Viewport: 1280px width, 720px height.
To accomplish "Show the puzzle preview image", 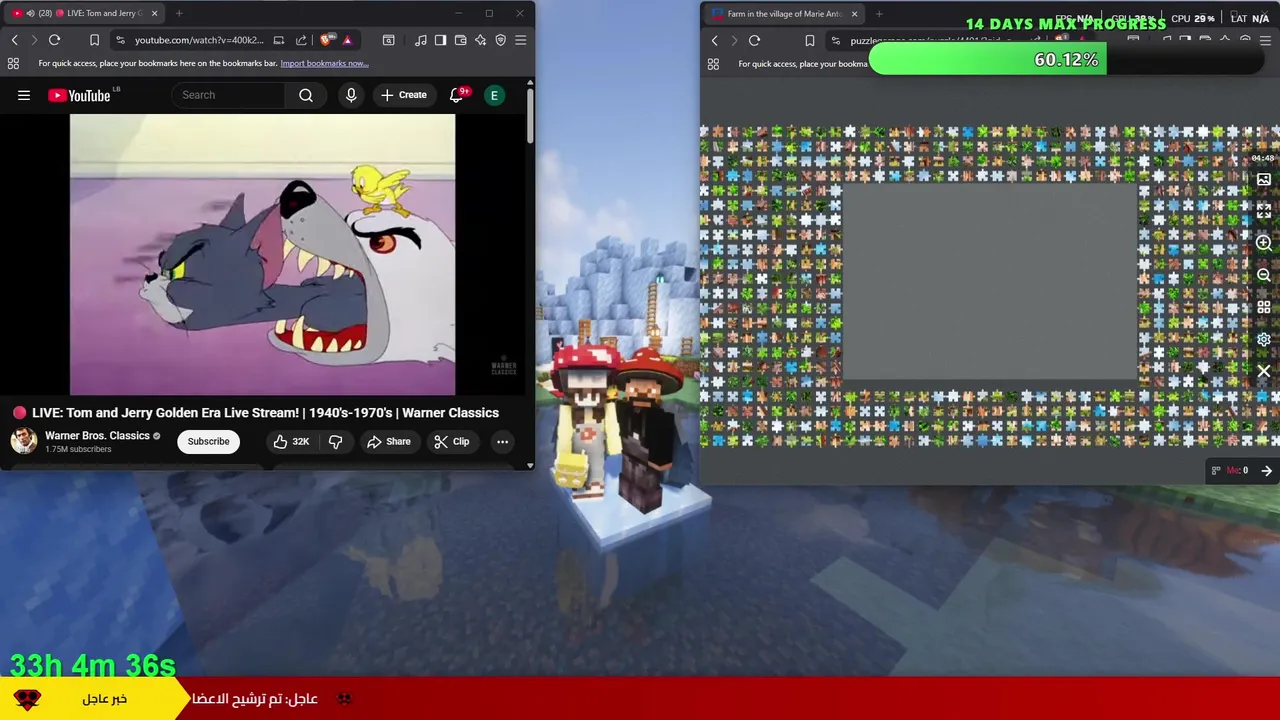I will point(1264,180).
